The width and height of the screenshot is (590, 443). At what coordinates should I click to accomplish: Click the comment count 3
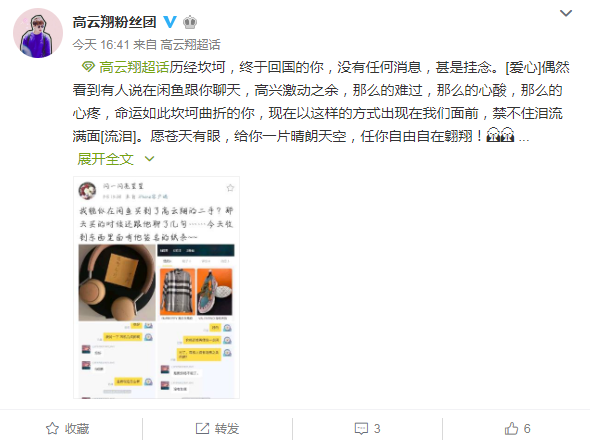[x=377, y=428]
